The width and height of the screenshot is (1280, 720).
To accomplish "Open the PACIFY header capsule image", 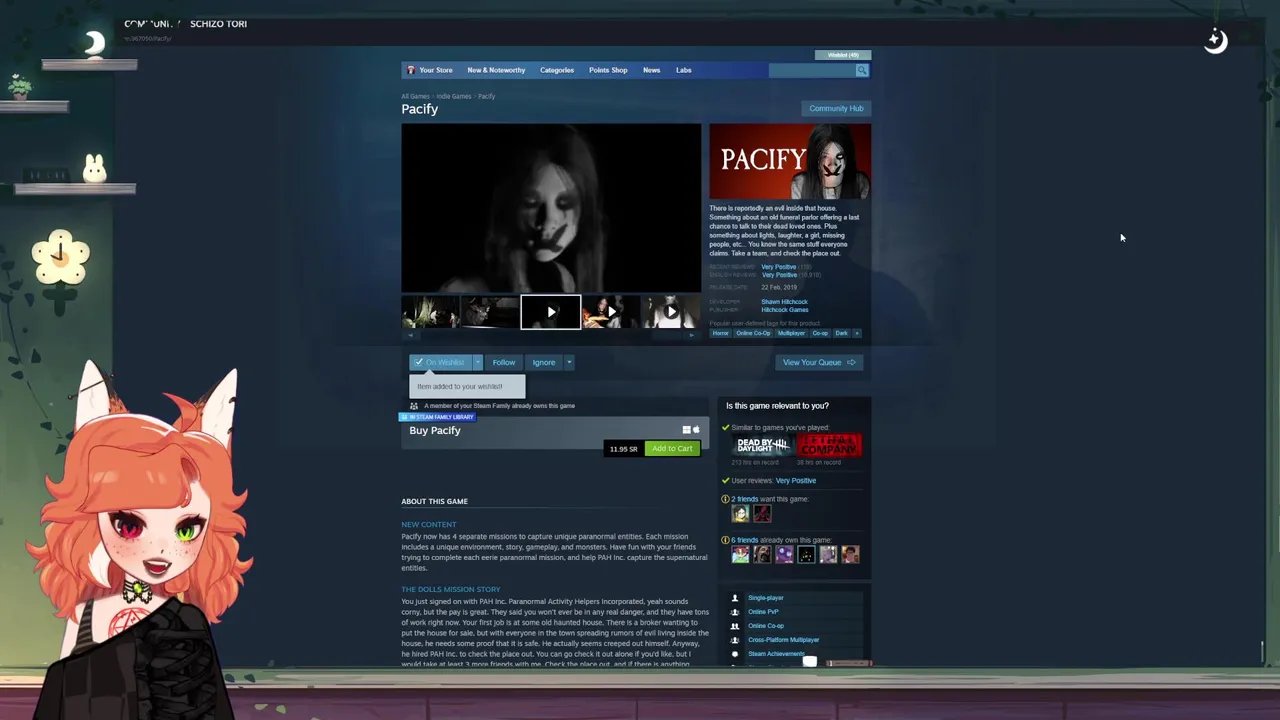I will click(790, 161).
